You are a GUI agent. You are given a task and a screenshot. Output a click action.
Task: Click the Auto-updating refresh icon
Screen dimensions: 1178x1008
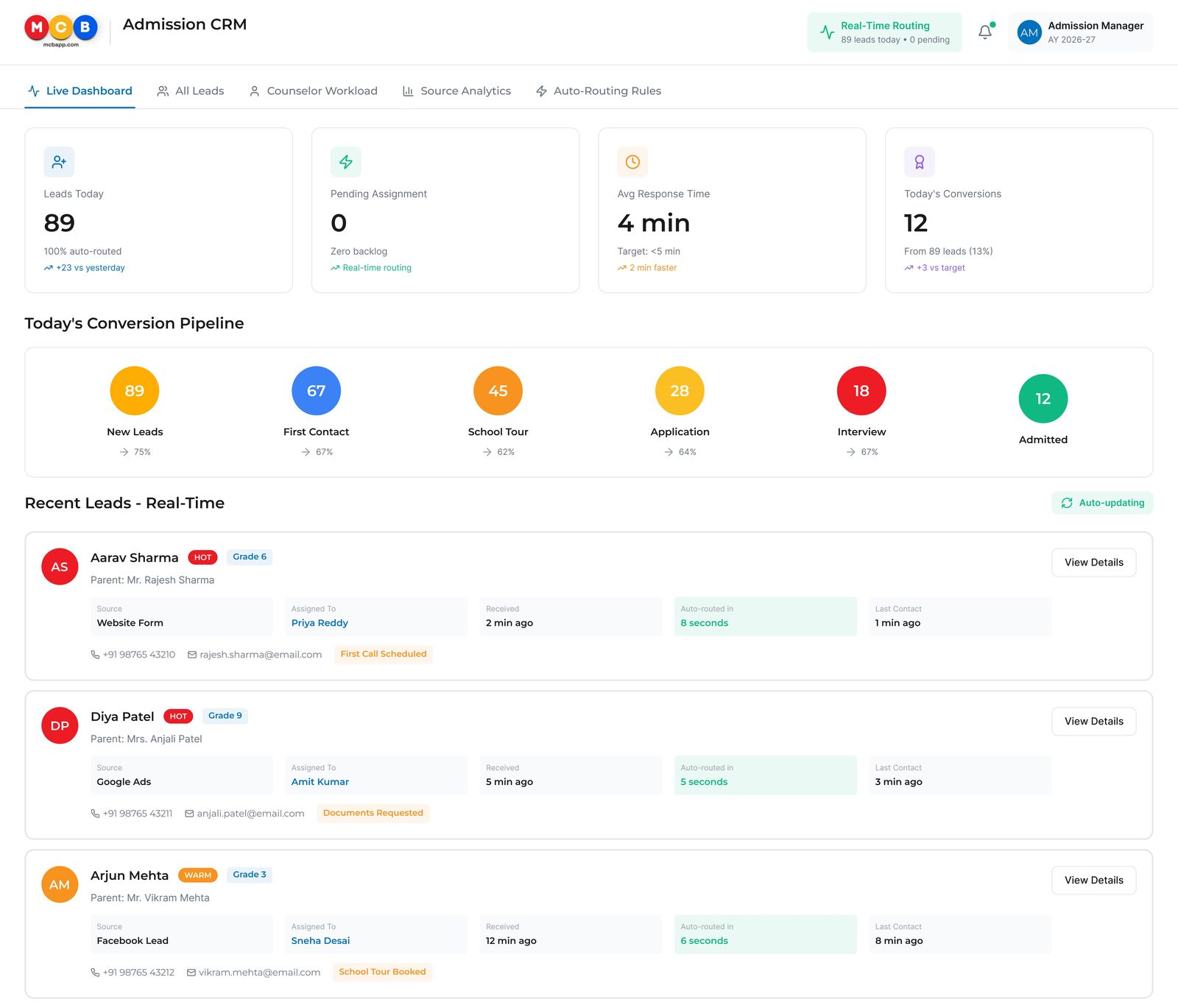tap(1067, 503)
